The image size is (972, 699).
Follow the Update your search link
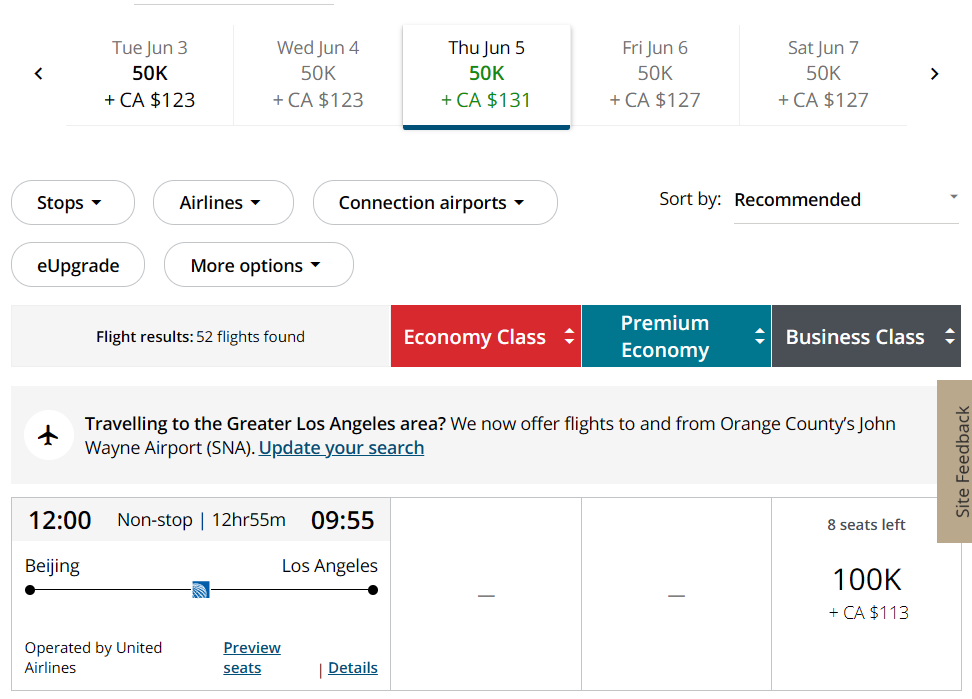tap(341, 448)
